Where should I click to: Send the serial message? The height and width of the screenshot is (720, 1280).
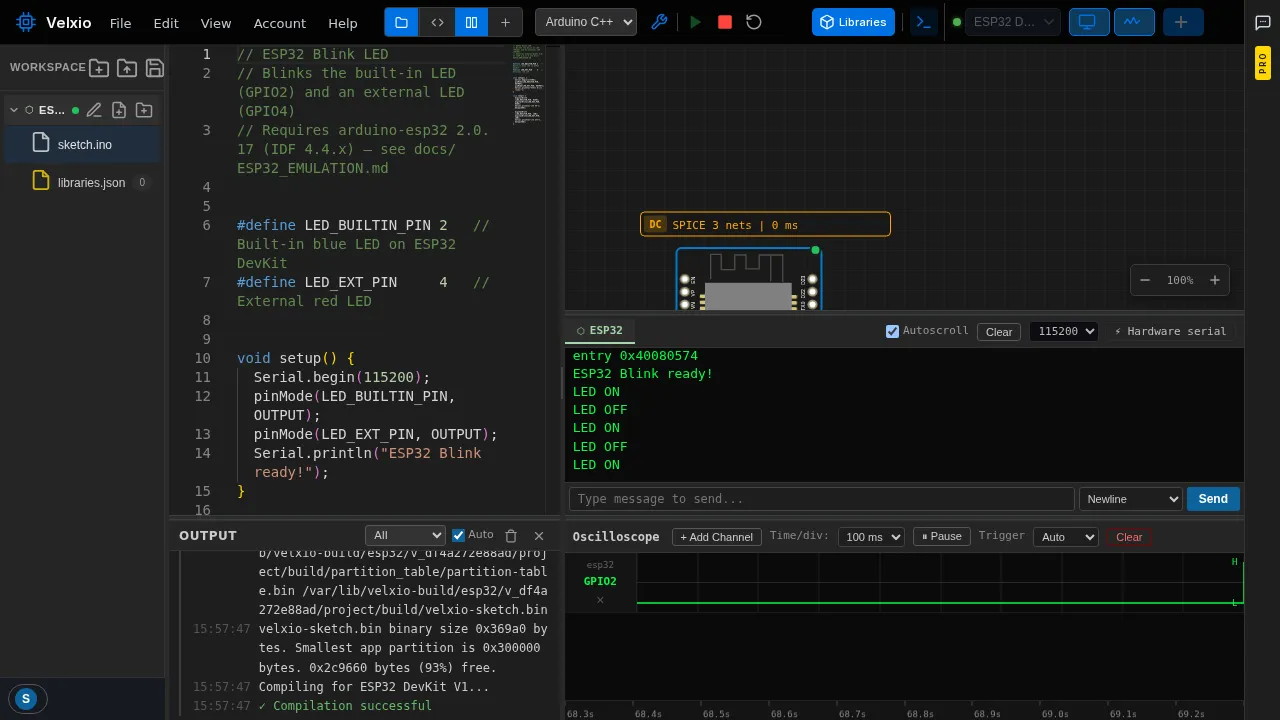pos(1213,499)
